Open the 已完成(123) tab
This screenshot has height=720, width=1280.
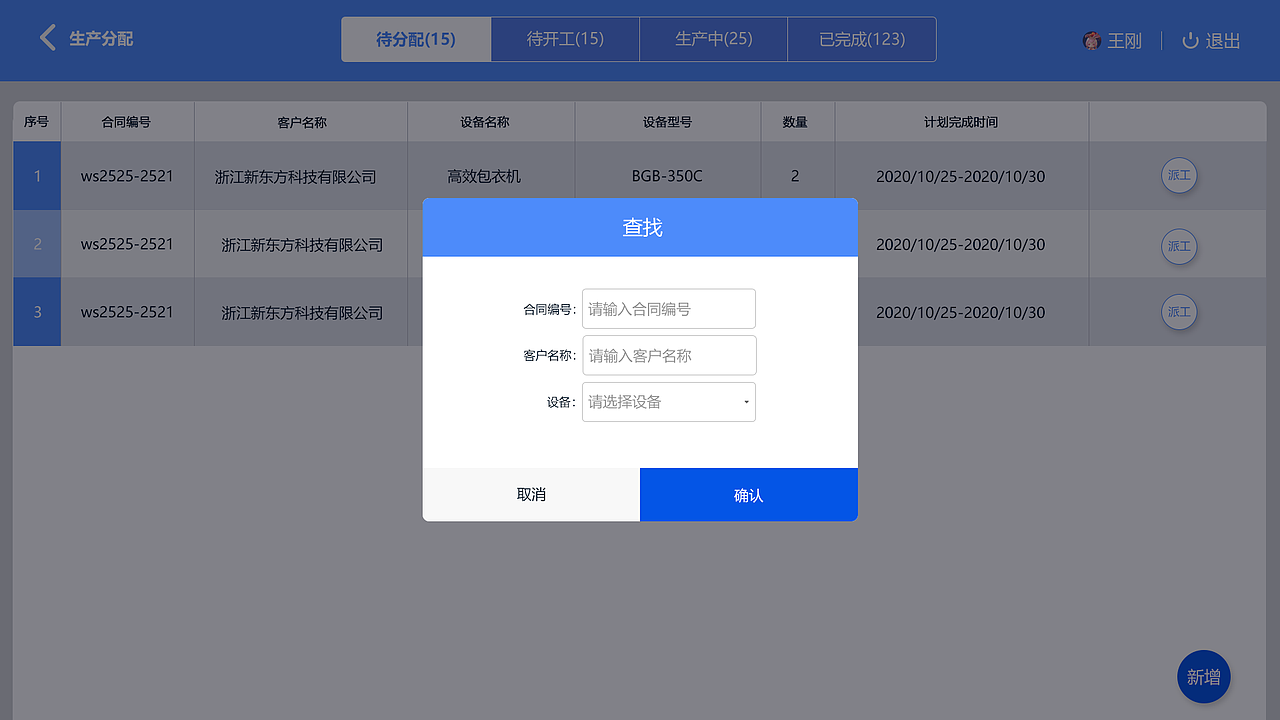pyautogui.click(x=862, y=39)
